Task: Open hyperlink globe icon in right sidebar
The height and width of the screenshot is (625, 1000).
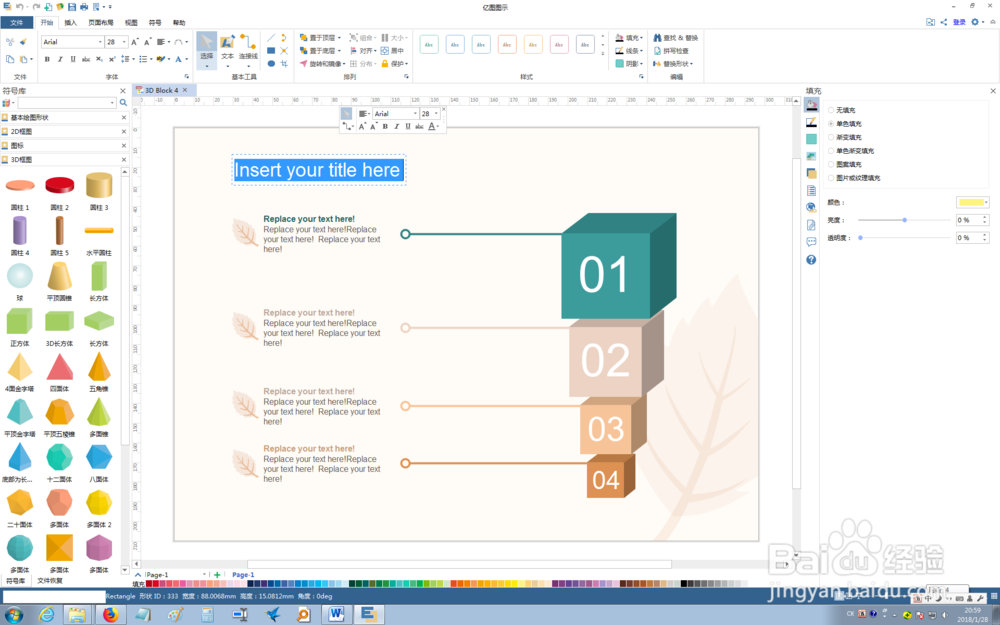Action: point(811,207)
